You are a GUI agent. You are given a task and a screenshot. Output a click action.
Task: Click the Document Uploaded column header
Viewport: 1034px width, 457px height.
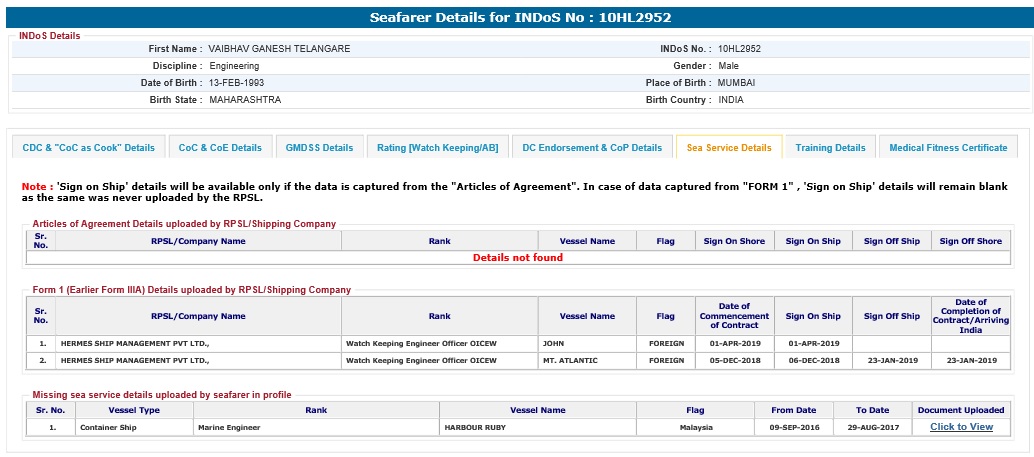961,410
